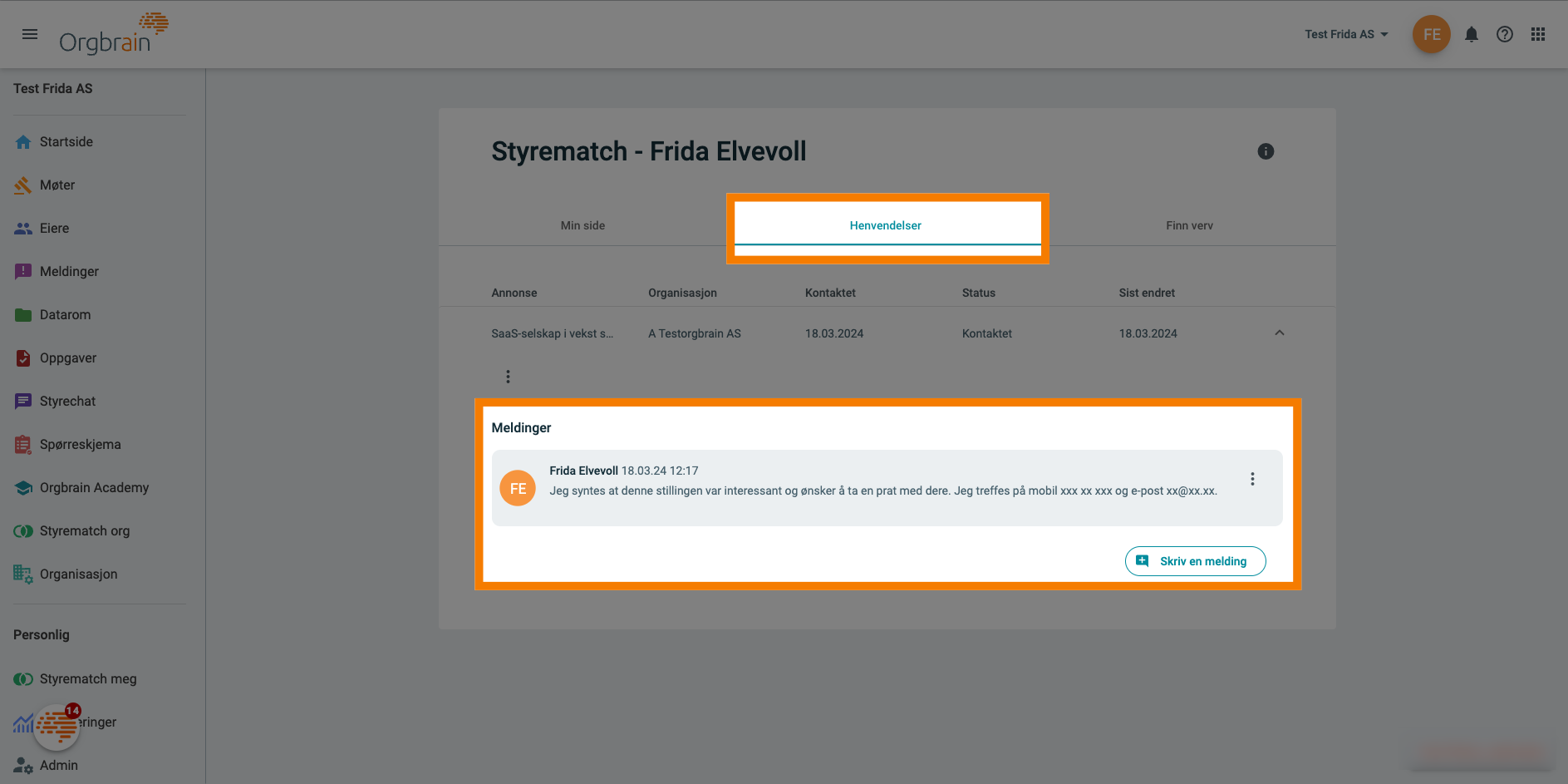Switch to the Min side tab
This screenshot has height=784, width=1568.
(x=582, y=225)
